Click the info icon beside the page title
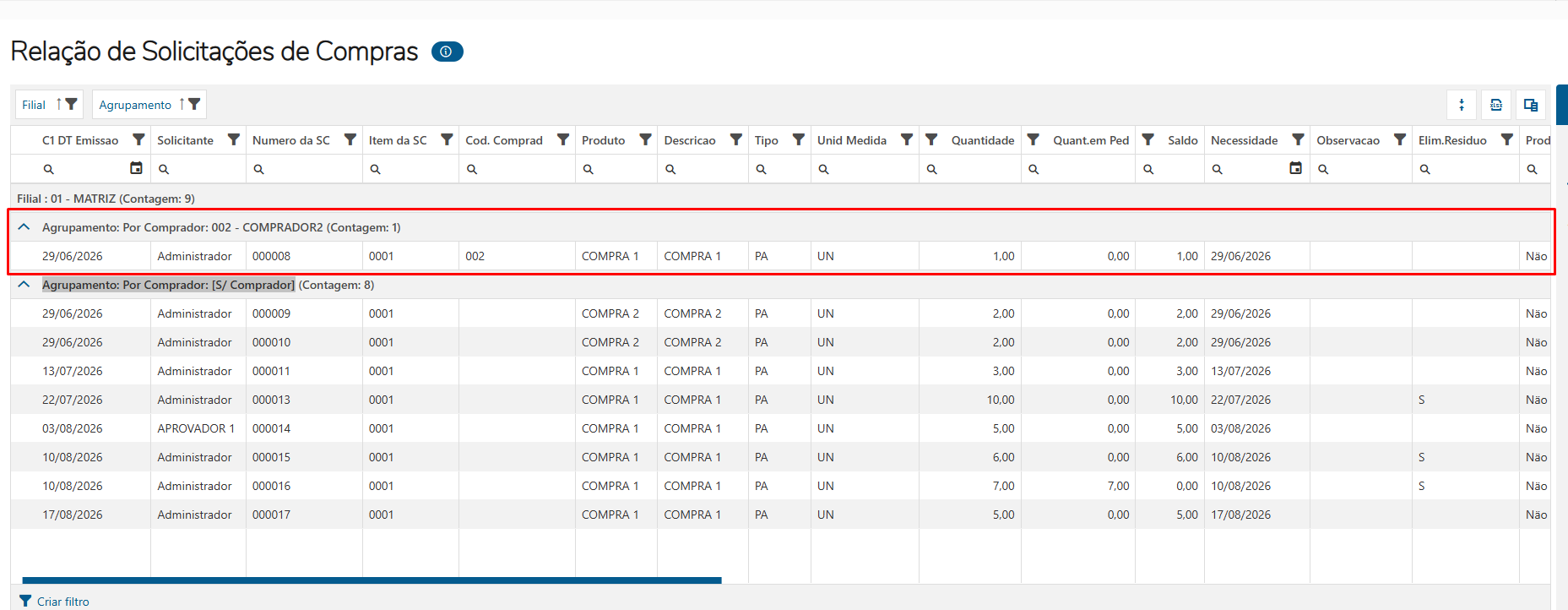The image size is (1568, 610). 447,52
